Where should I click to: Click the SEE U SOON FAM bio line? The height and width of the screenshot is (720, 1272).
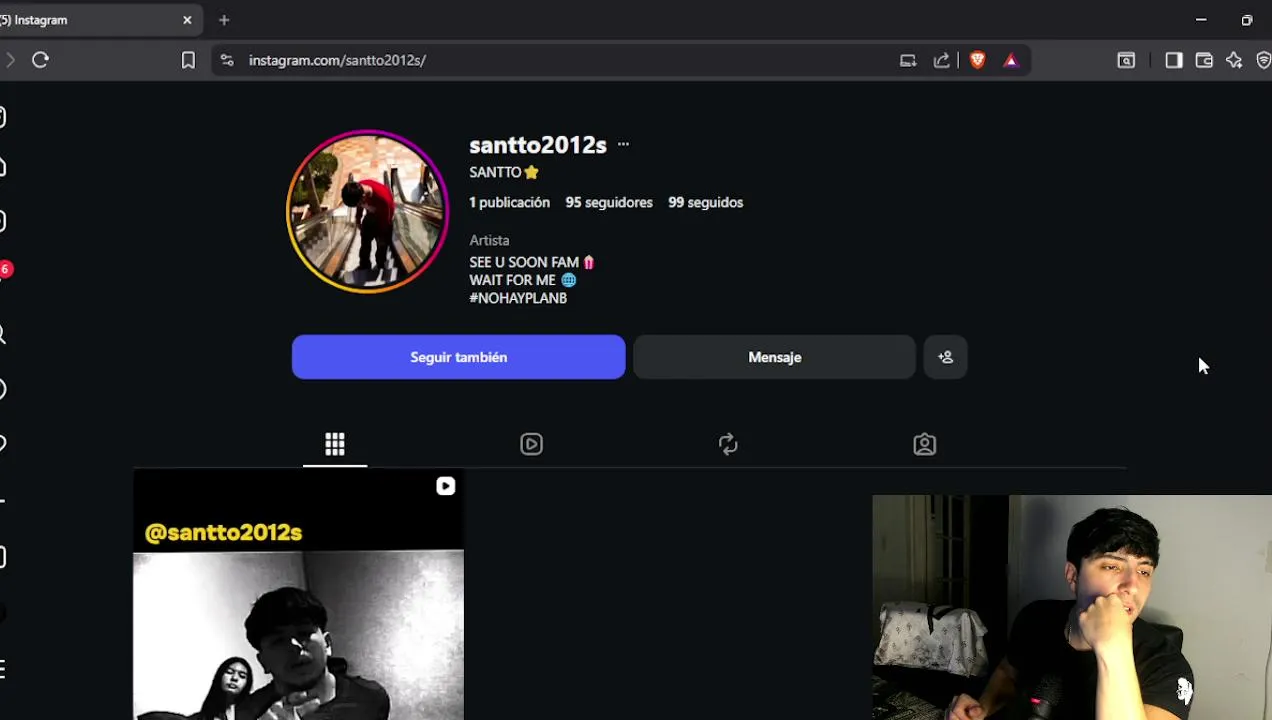[x=531, y=262]
